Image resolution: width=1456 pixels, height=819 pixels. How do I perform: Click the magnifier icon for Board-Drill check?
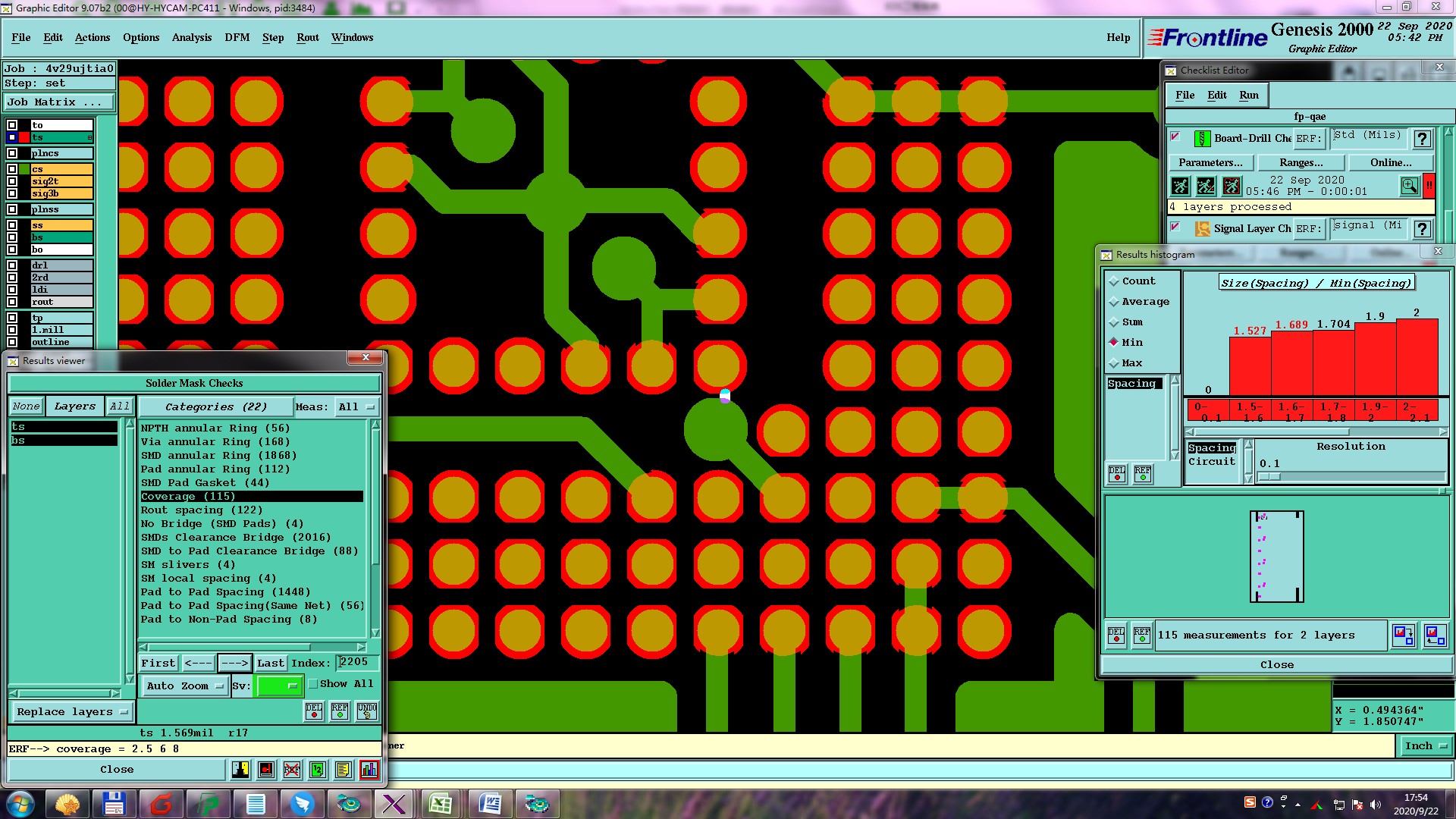pyautogui.click(x=1409, y=186)
